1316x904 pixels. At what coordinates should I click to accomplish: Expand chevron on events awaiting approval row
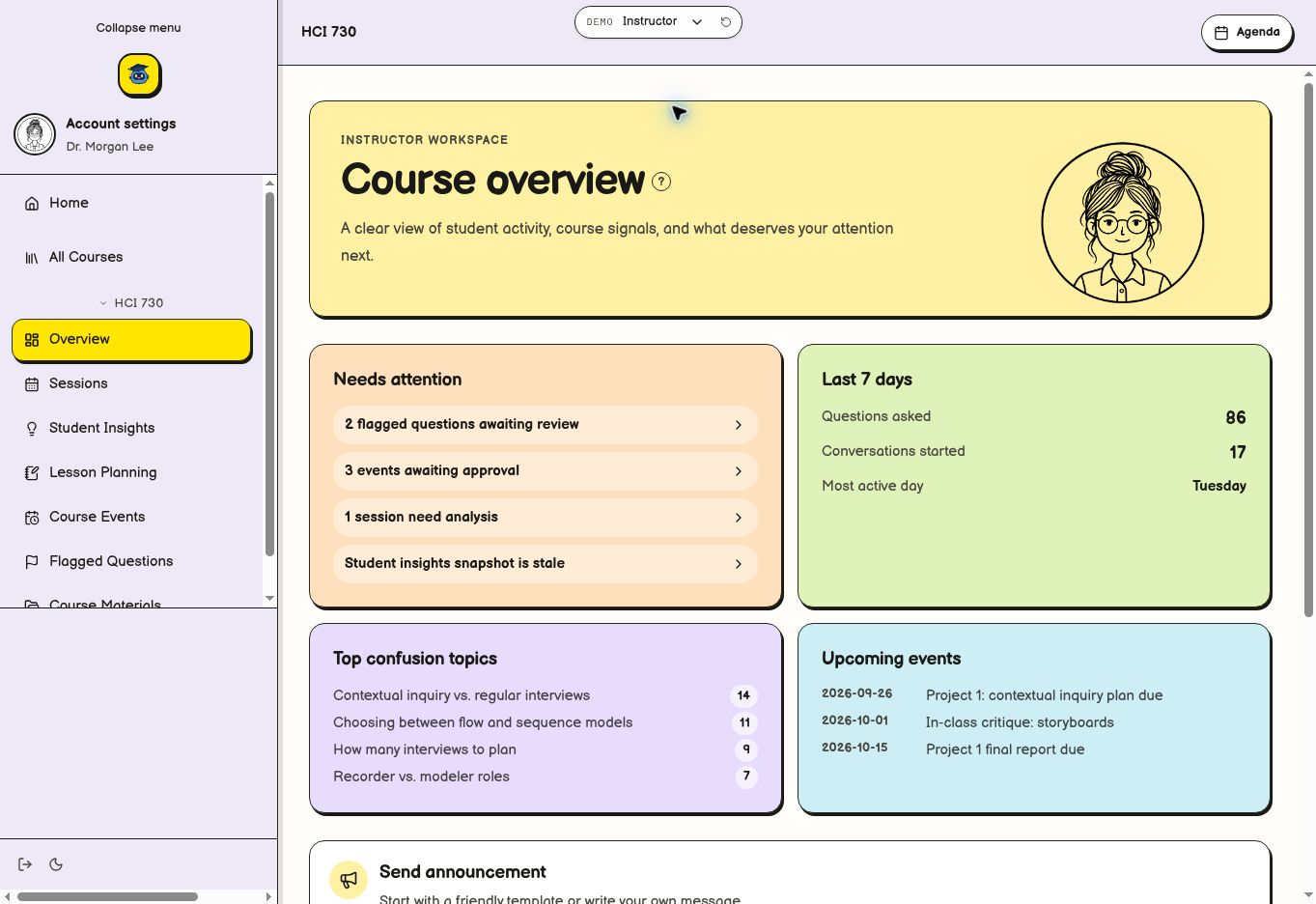[739, 471]
